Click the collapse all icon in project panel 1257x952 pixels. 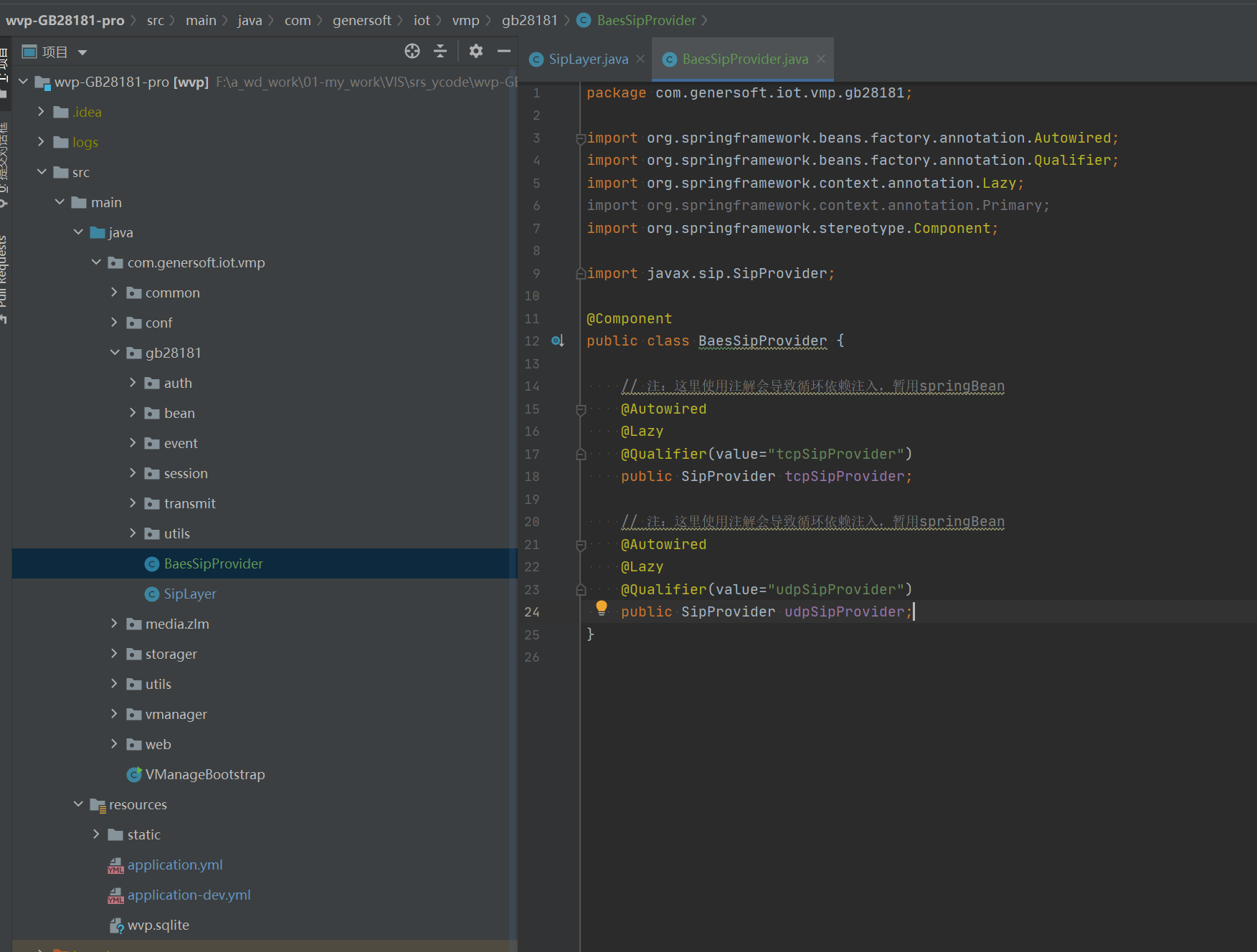pos(440,51)
